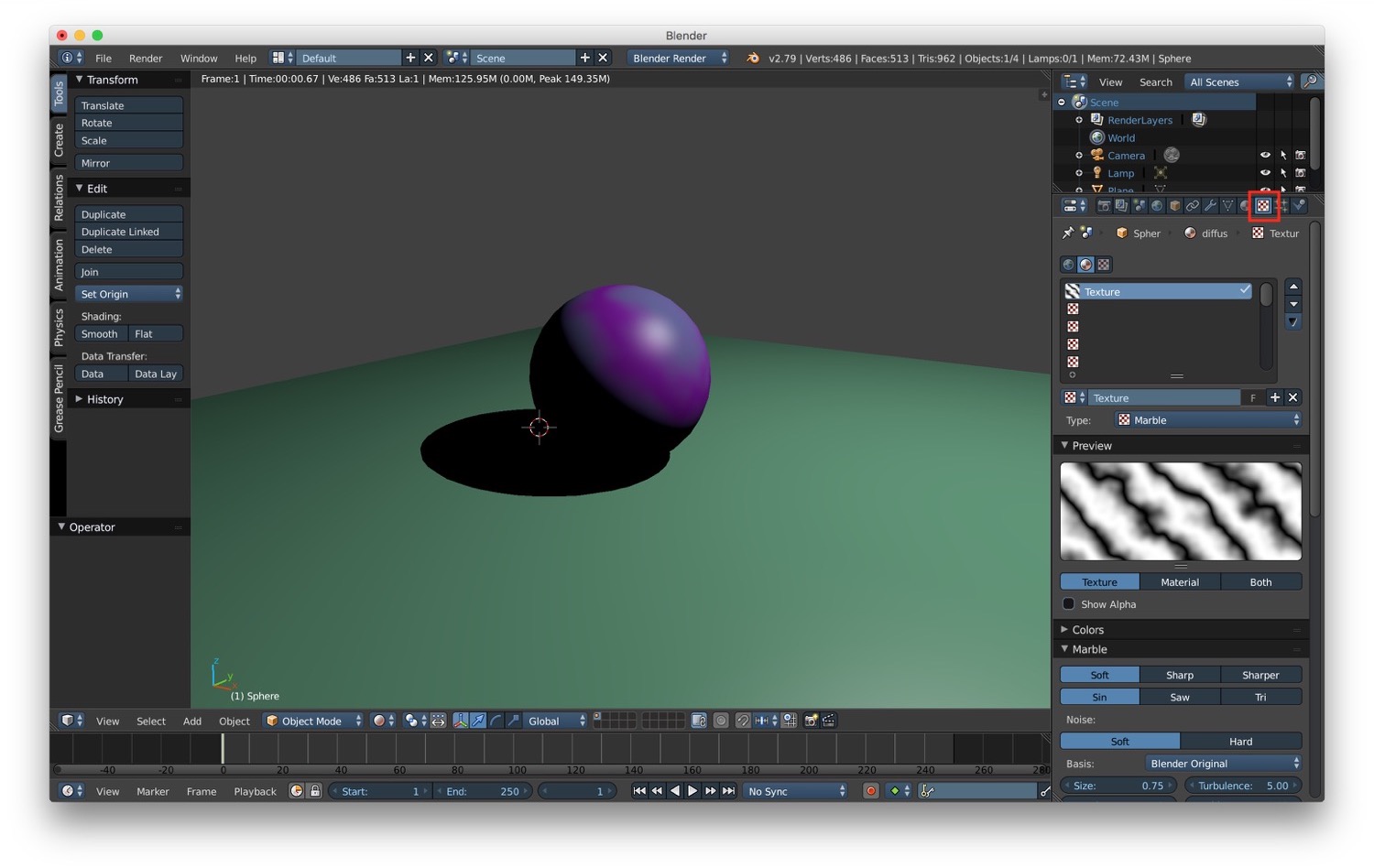
Task: Open the World properties globe tab
Action: [1157, 206]
